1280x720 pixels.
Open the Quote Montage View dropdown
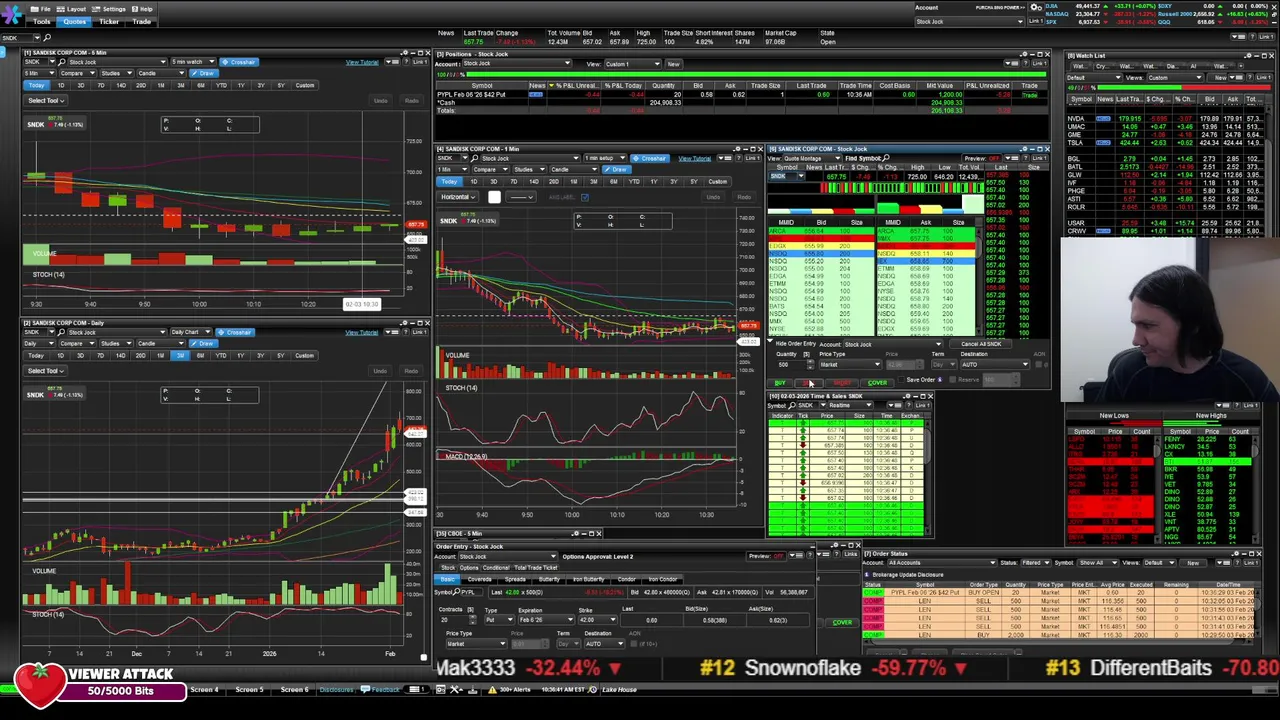coord(810,158)
